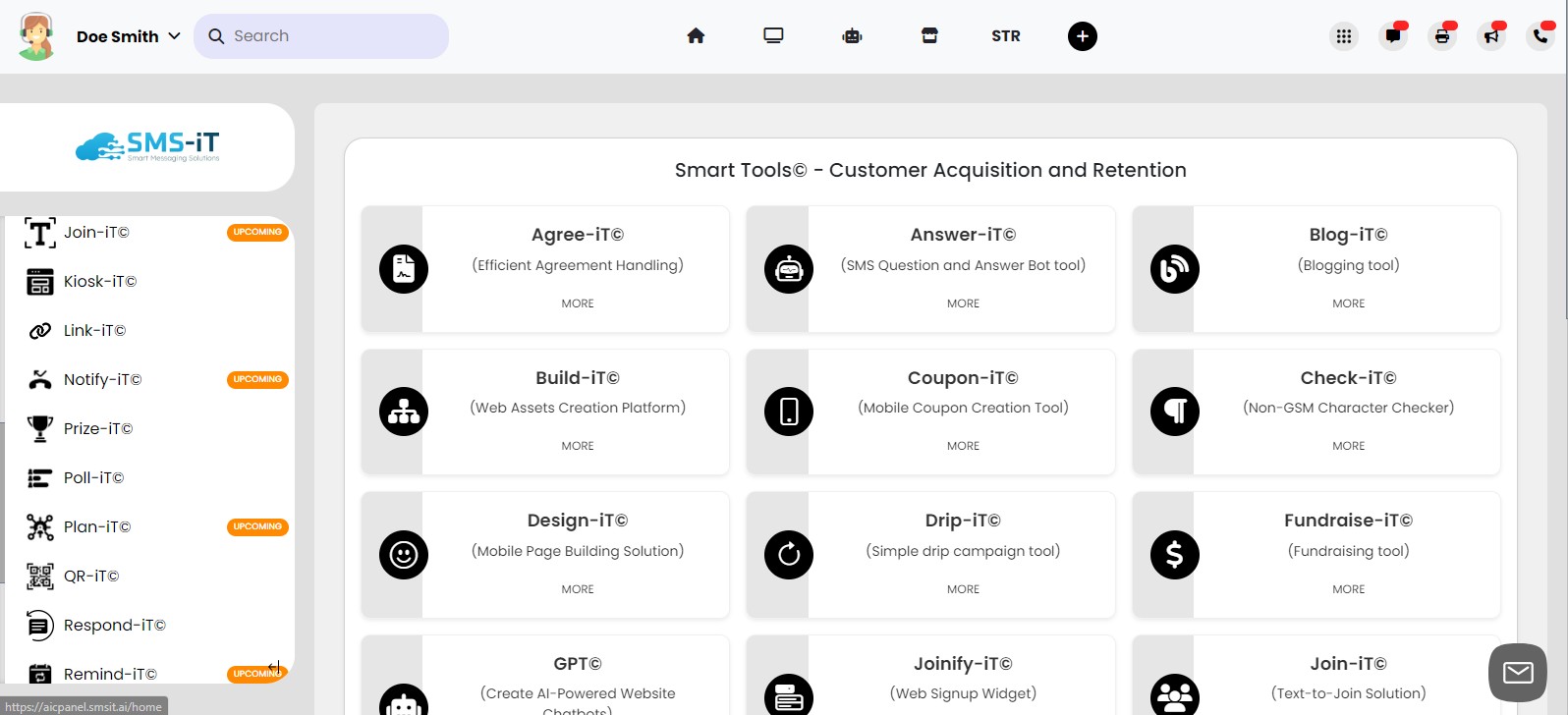The width and height of the screenshot is (1568, 715).
Task: Click MORE under Agree-iT card
Action: (578, 303)
